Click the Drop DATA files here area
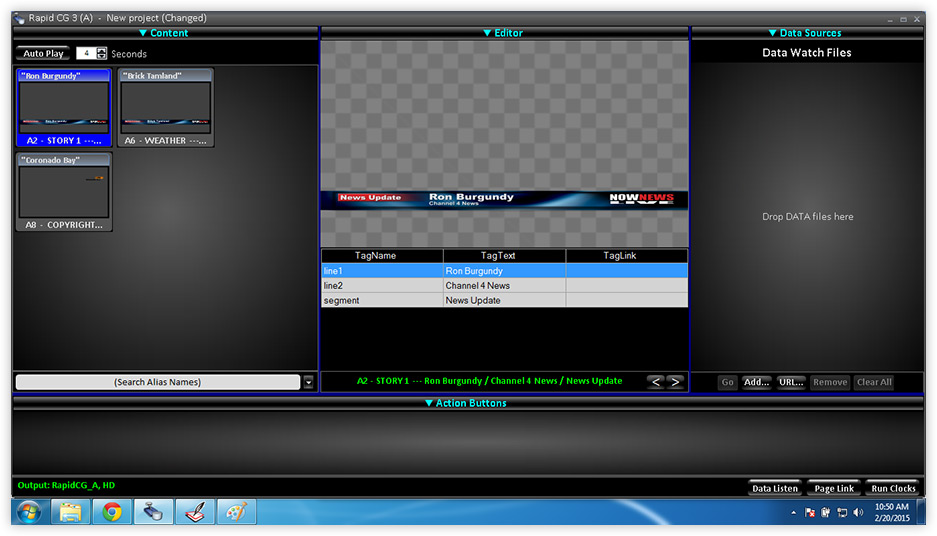937x536 pixels. (807, 216)
